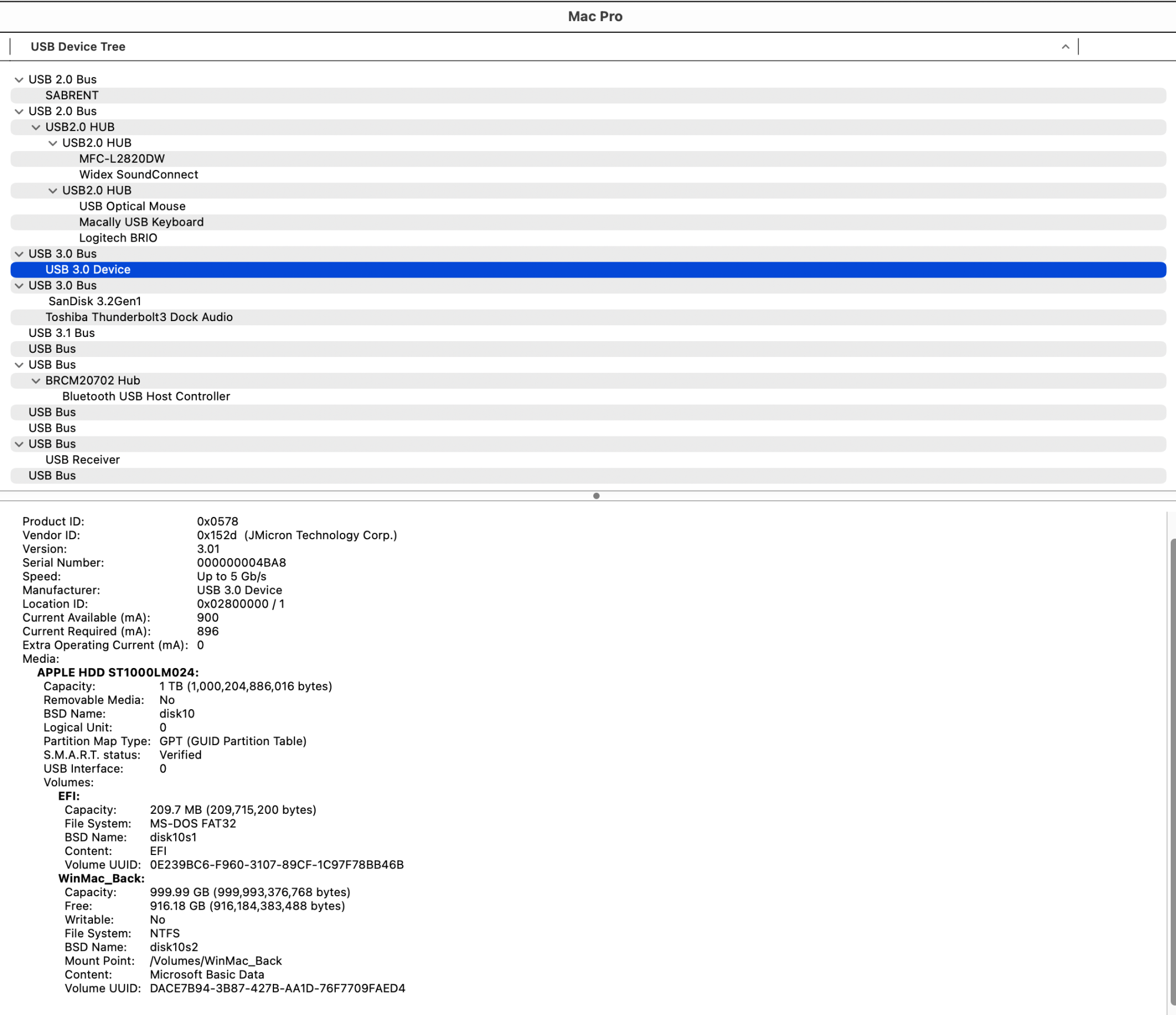Image resolution: width=1176 pixels, height=1015 pixels.
Task: Select the Logitech BRIO device
Action: pos(118,238)
